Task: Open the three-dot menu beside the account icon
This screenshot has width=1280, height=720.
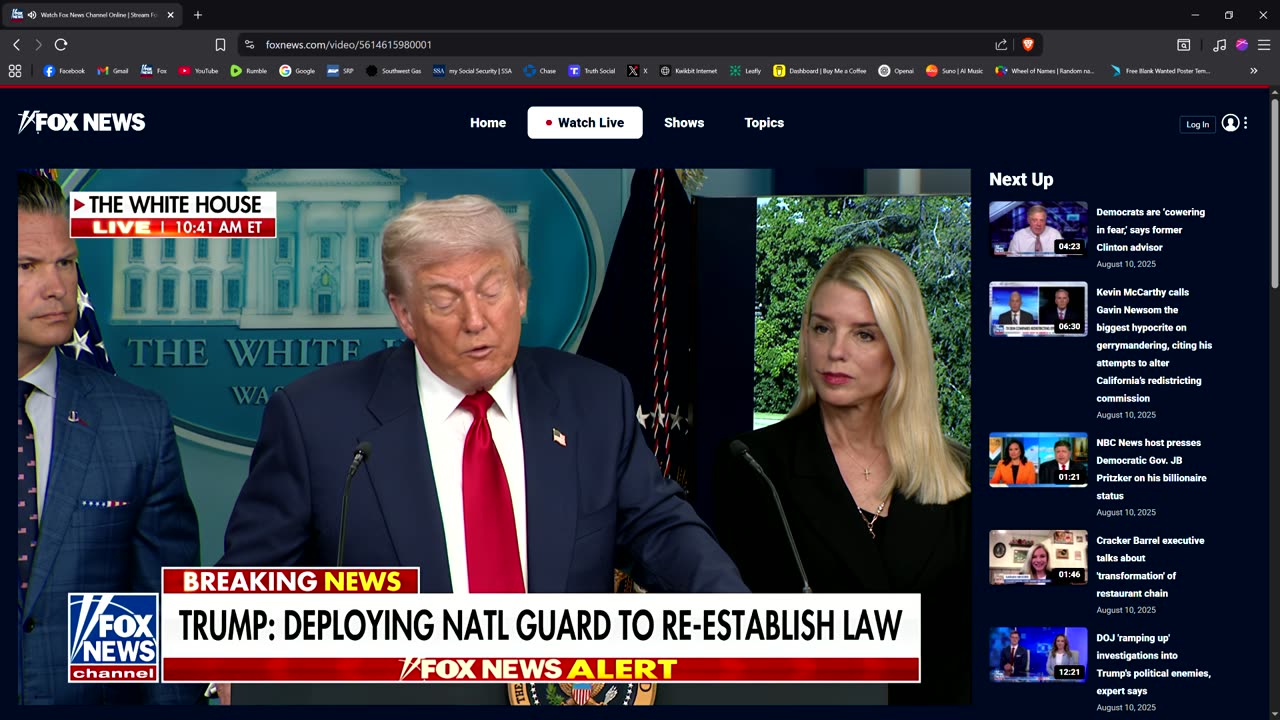Action: point(1245,123)
